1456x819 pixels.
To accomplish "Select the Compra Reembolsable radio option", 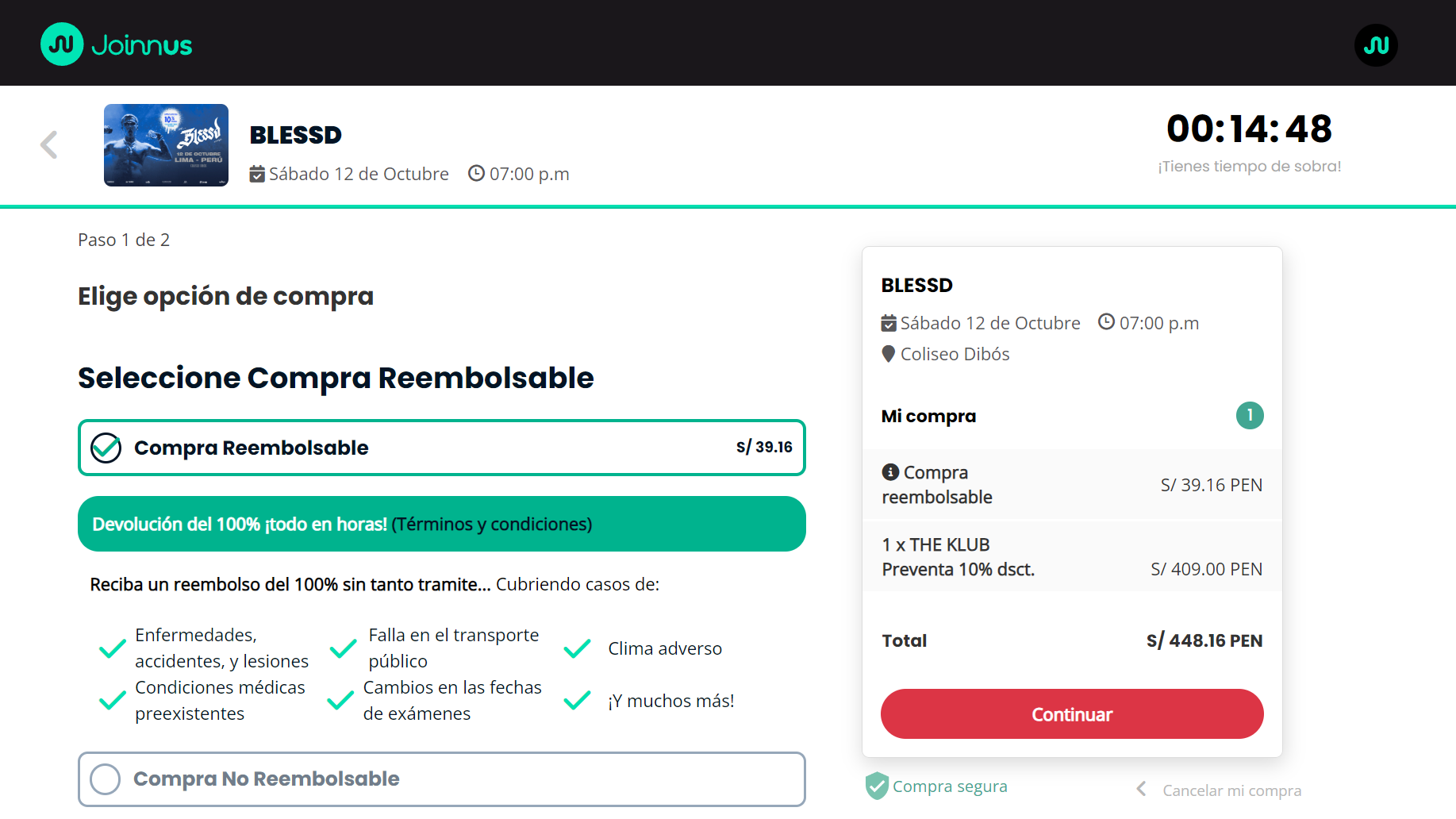I will click(106, 448).
